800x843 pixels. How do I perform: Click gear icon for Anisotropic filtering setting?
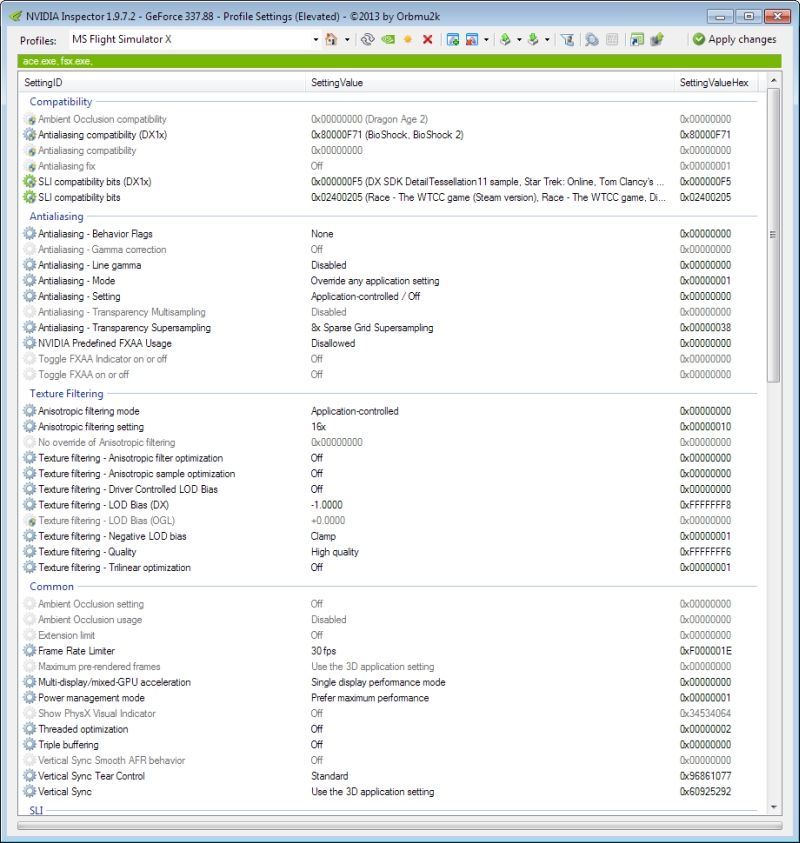pos(30,427)
